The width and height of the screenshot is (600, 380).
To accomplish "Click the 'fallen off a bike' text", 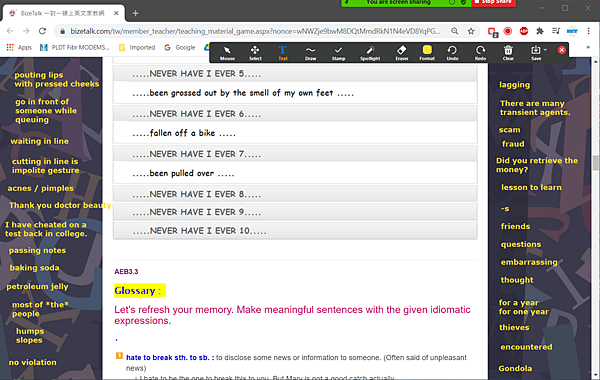I will [184, 133].
